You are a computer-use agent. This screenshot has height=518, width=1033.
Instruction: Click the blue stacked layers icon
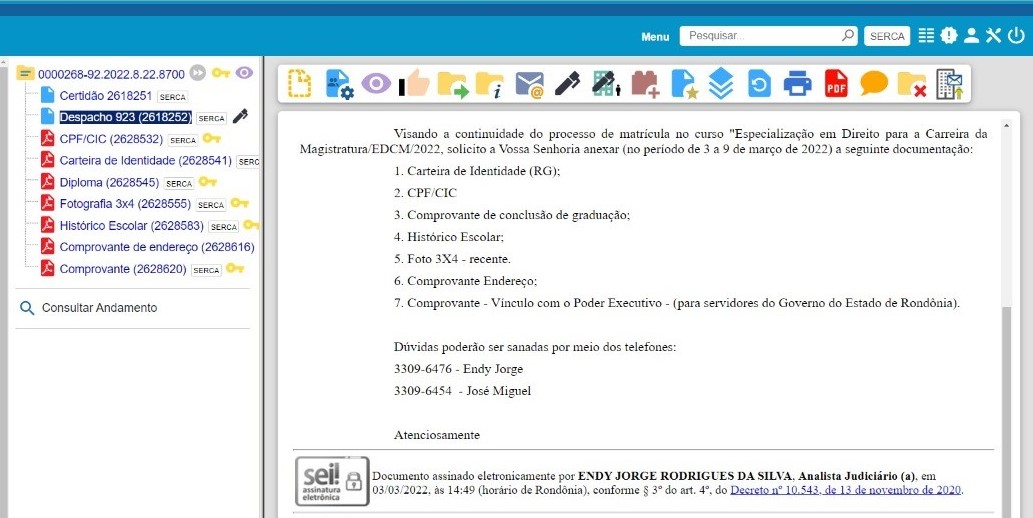[721, 84]
